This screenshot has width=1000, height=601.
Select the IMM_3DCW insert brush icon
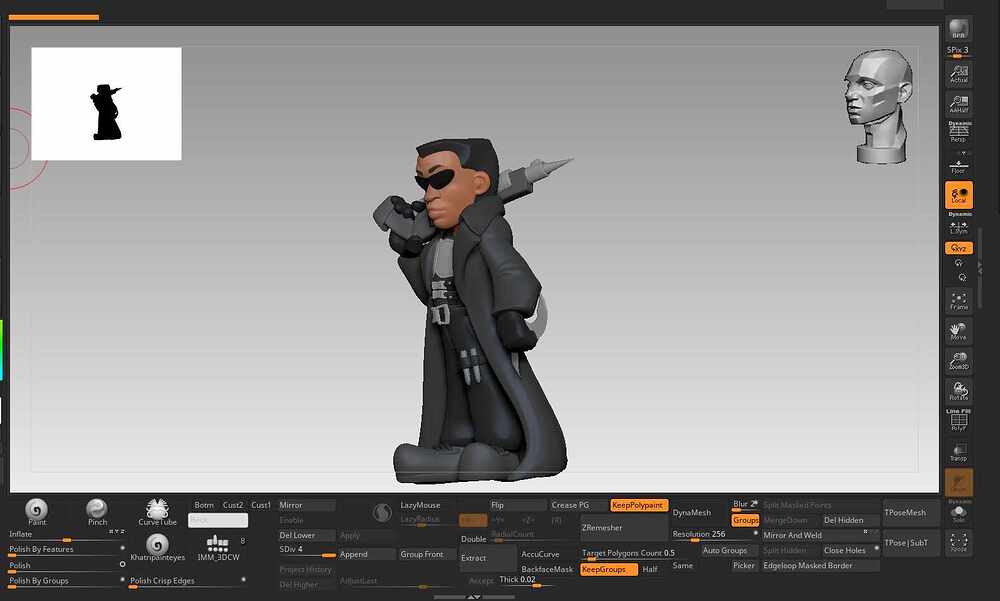point(217,547)
